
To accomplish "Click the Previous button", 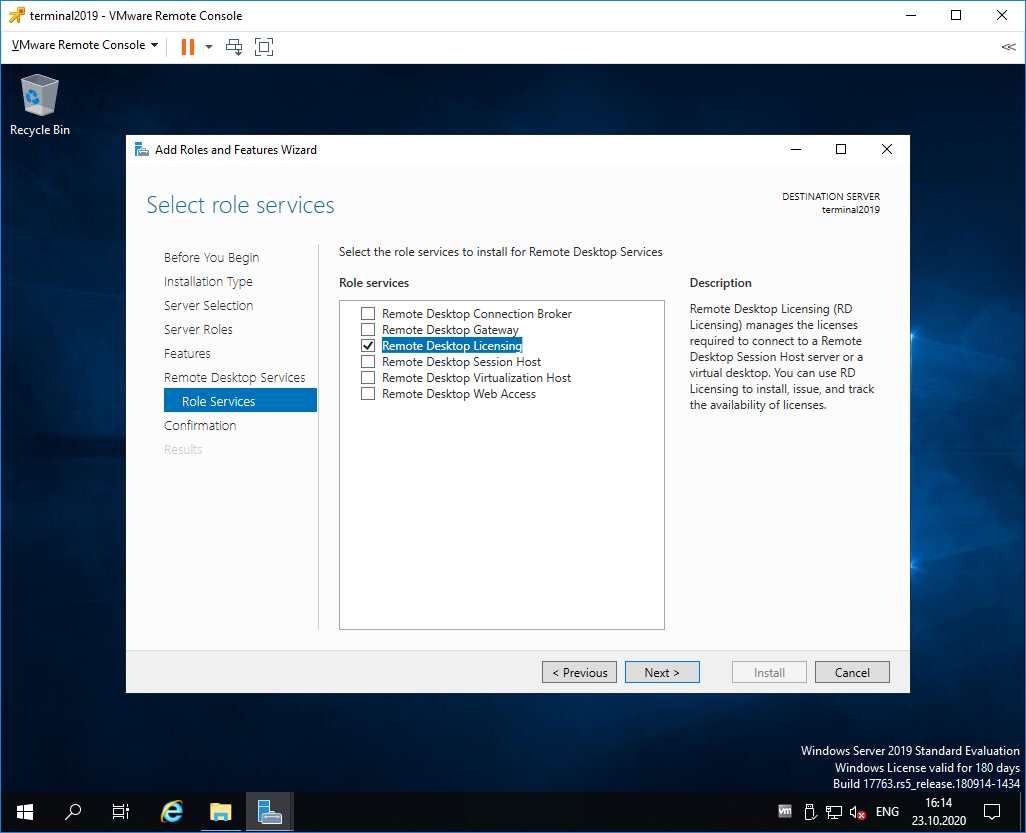I will (x=579, y=672).
